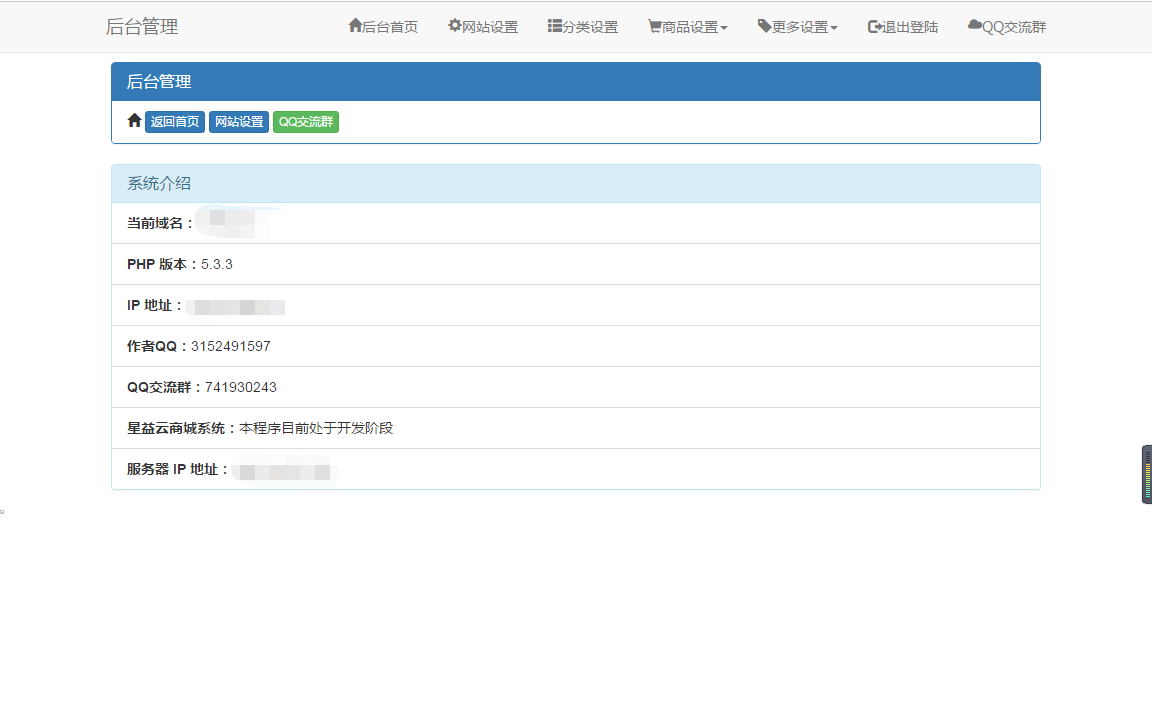Click the 后台管理 panel heading
1152x703 pixels.
tap(576, 82)
